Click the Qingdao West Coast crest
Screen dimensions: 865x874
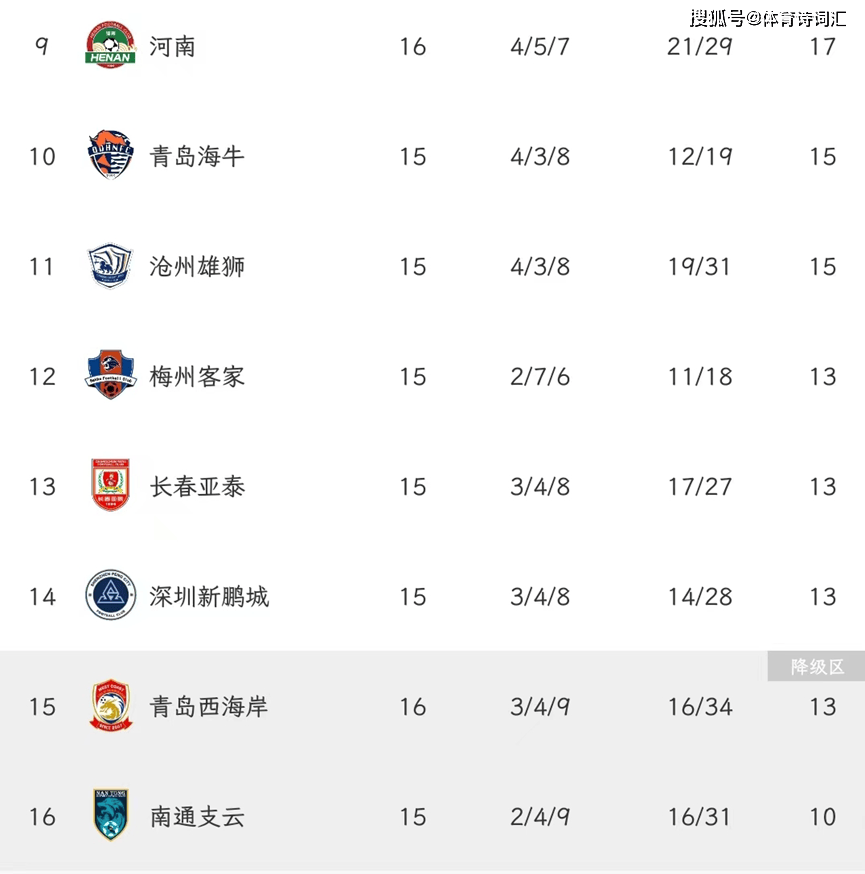pyautogui.click(x=110, y=705)
